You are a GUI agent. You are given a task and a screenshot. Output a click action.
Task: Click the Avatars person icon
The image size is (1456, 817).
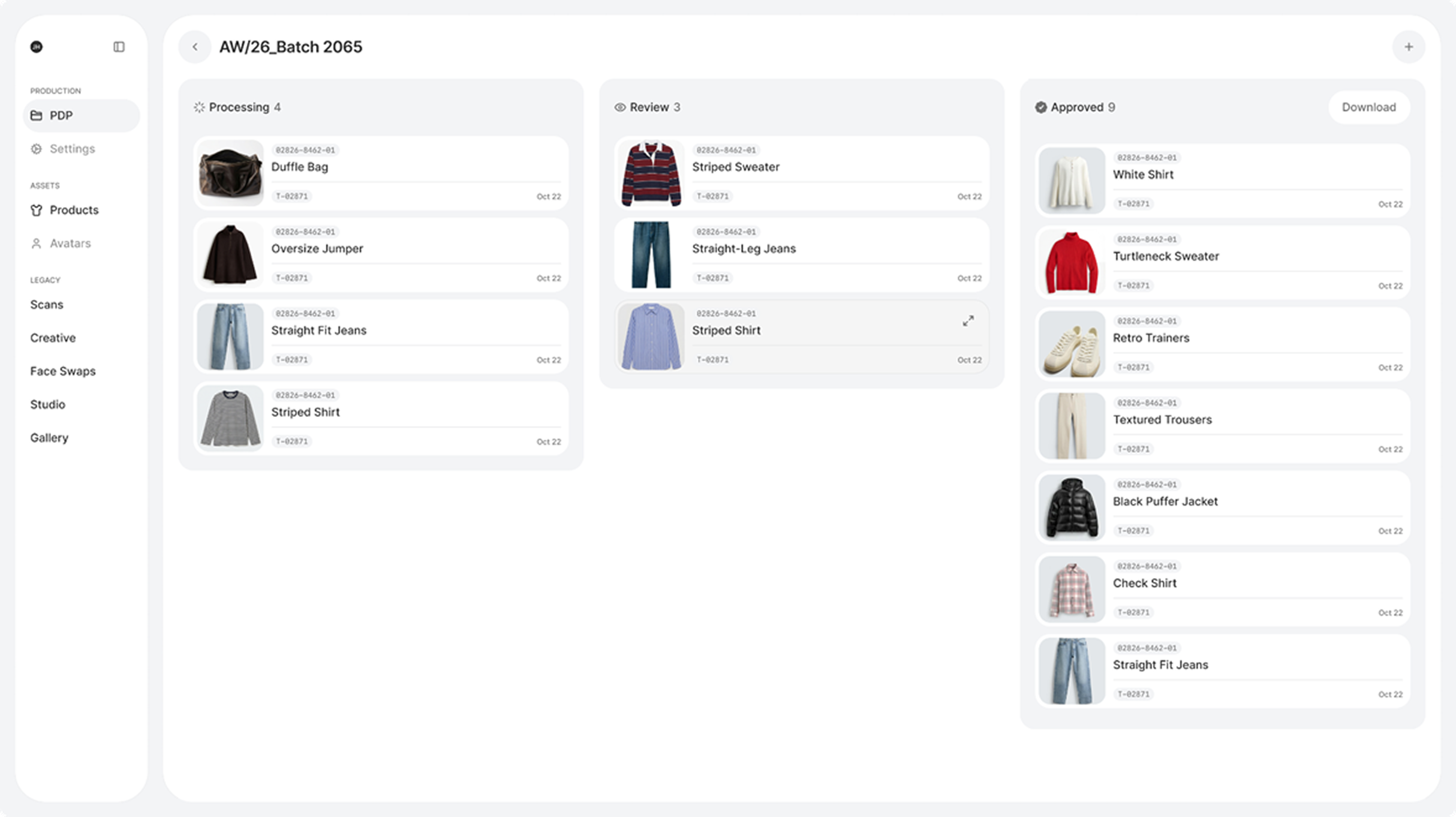(37, 244)
